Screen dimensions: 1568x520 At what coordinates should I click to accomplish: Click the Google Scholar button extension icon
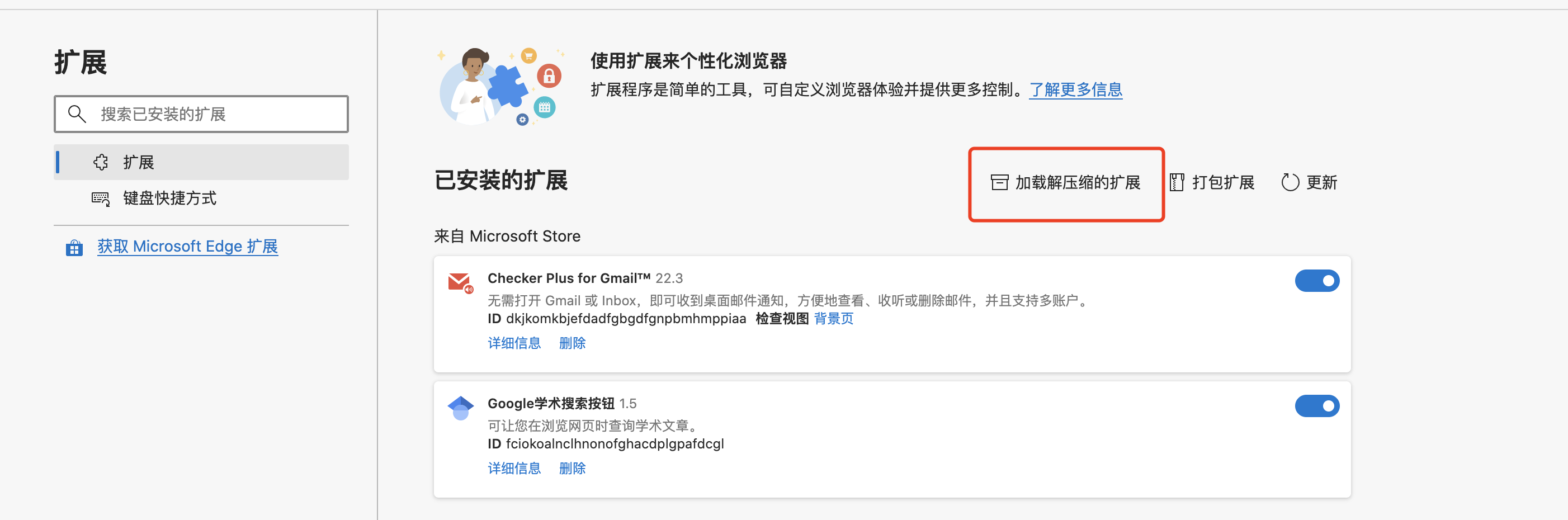coord(461,408)
